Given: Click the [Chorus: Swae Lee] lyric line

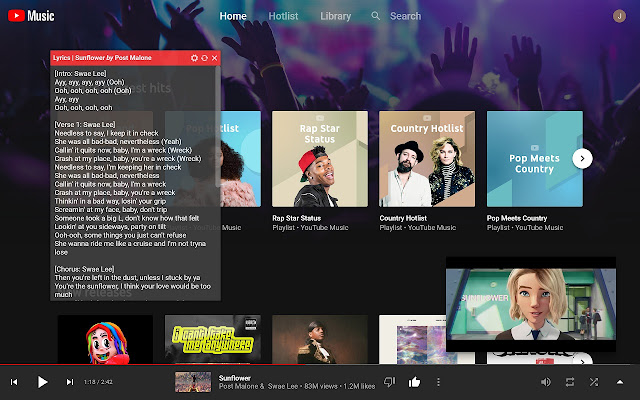Looking at the screenshot, I should point(84,269).
